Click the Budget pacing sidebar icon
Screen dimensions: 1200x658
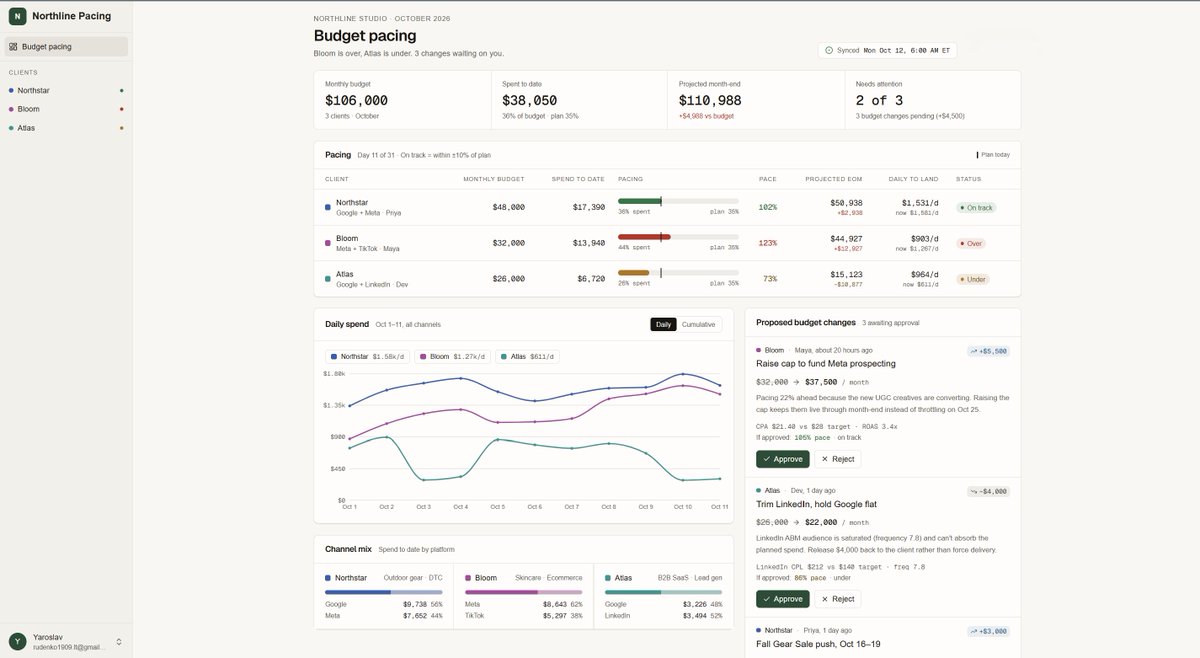(x=14, y=47)
